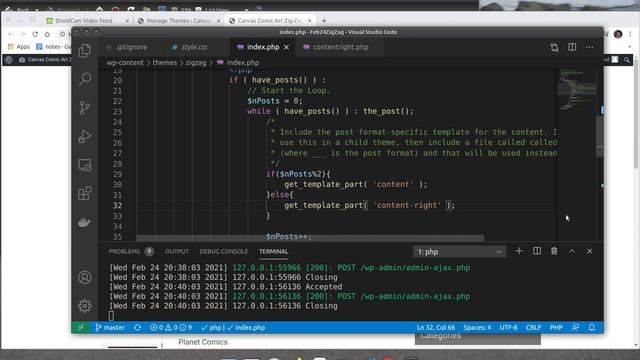Open editor More Actions ellipsis menu
This screenshot has height=360, width=640.
click(590, 47)
